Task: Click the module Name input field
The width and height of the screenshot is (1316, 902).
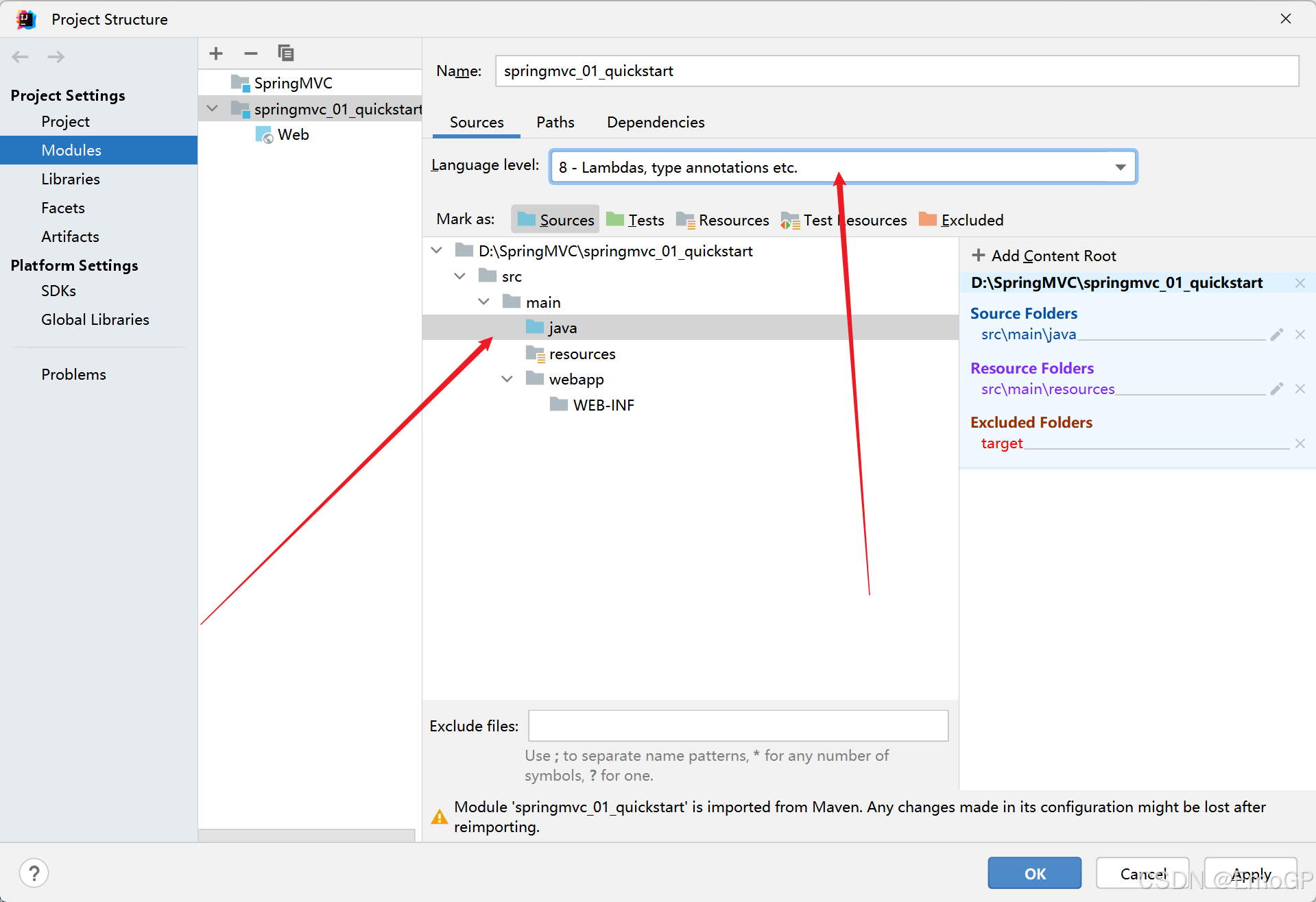Action: pos(897,71)
